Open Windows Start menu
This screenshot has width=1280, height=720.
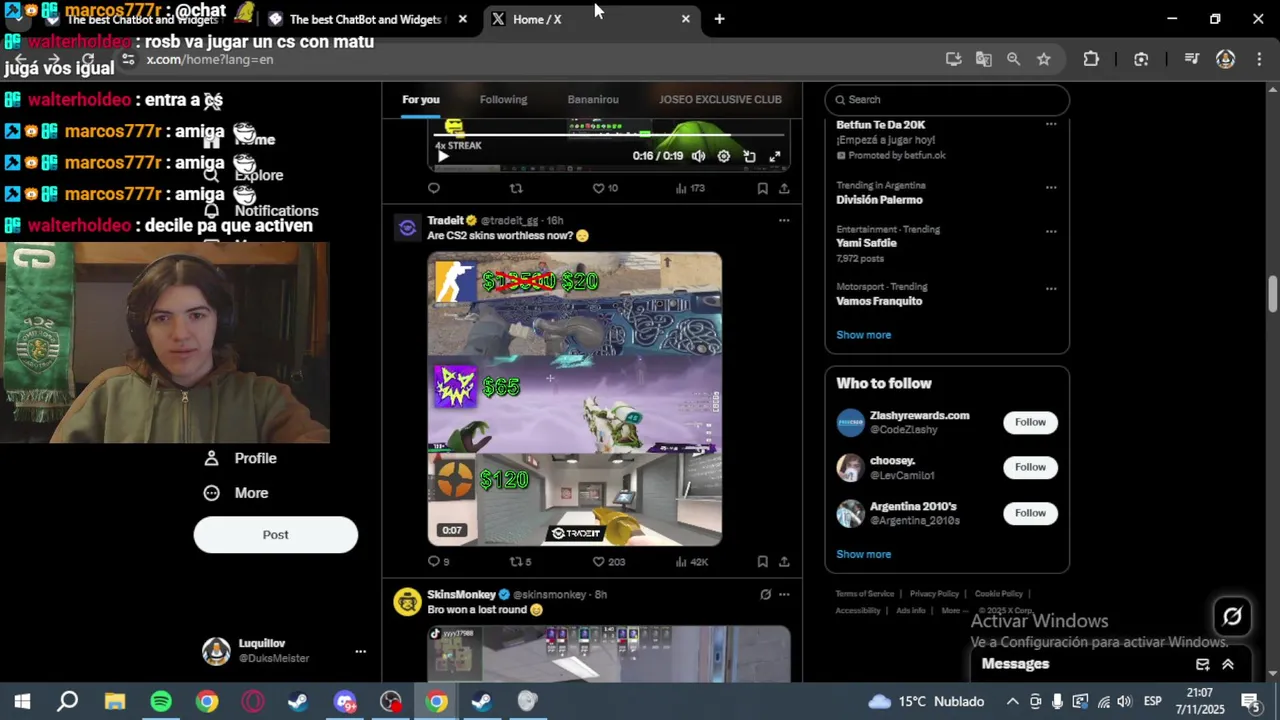click(x=22, y=702)
